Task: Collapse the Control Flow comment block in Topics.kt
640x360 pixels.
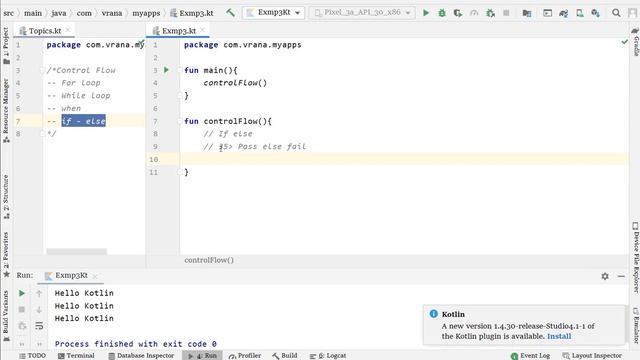Action: 42,70
